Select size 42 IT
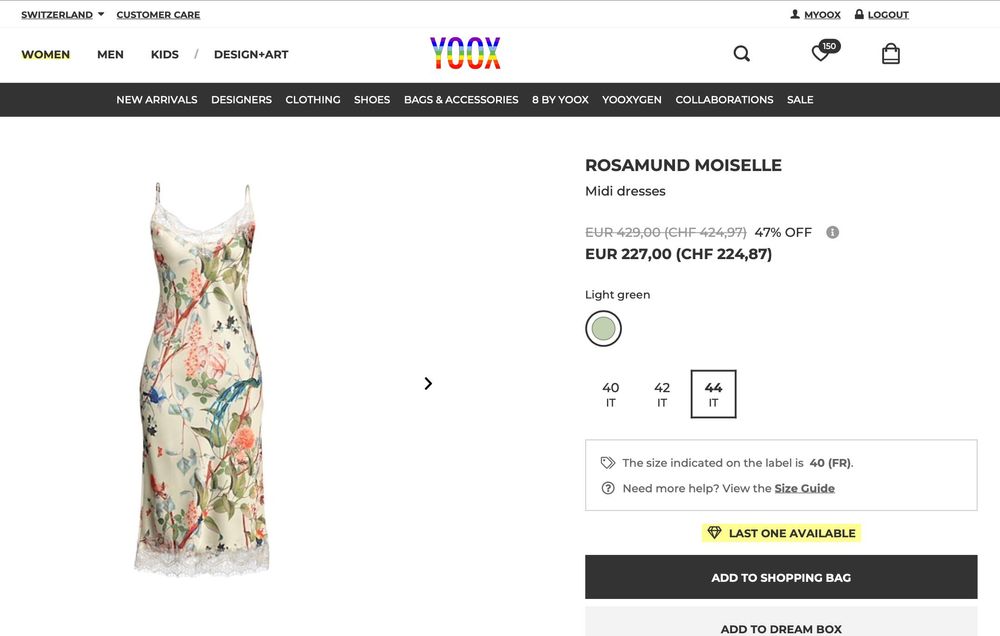Viewport: 1000px width, 636px height. 662,394
